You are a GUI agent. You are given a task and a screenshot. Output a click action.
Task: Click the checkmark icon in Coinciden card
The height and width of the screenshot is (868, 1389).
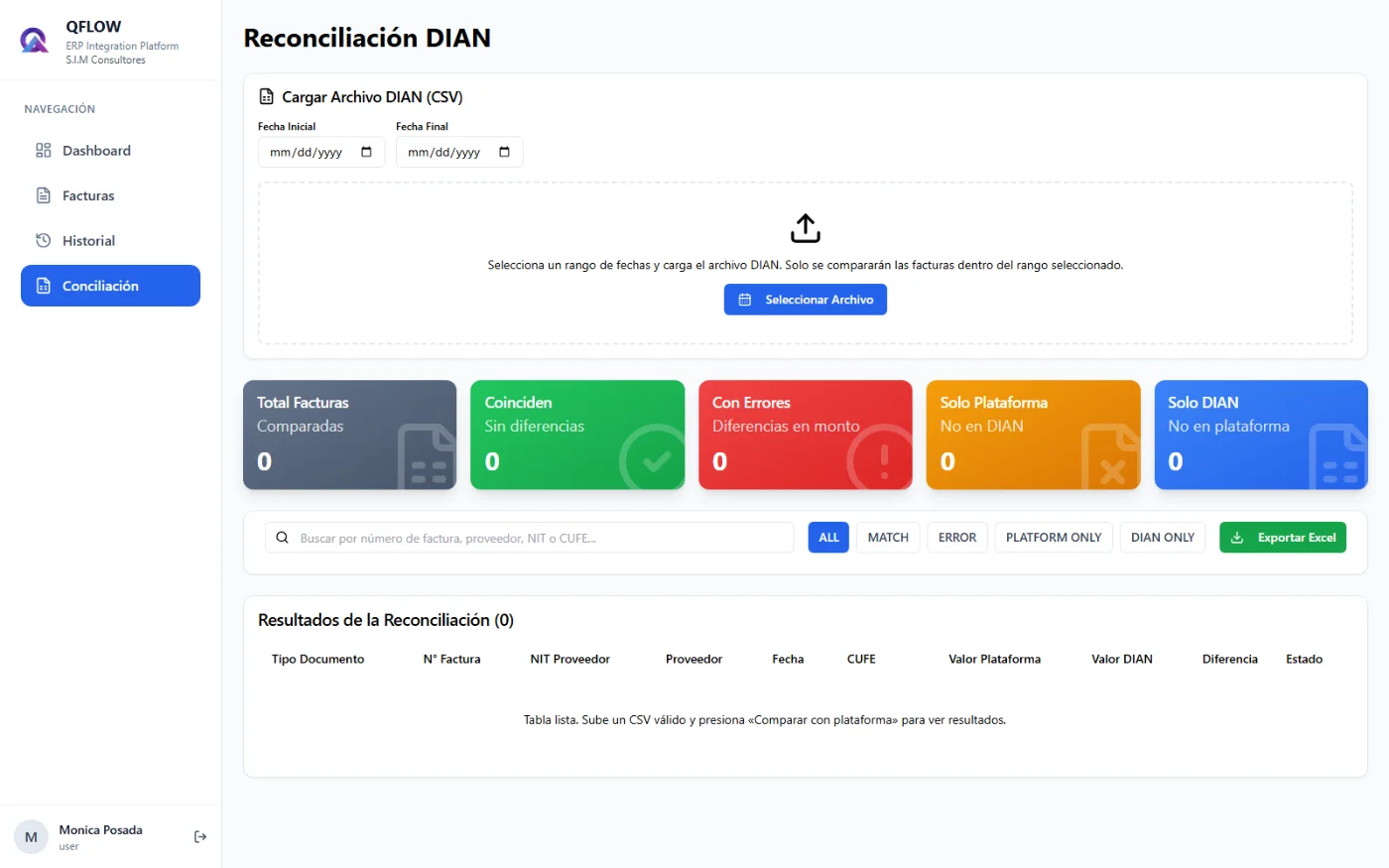652,457
